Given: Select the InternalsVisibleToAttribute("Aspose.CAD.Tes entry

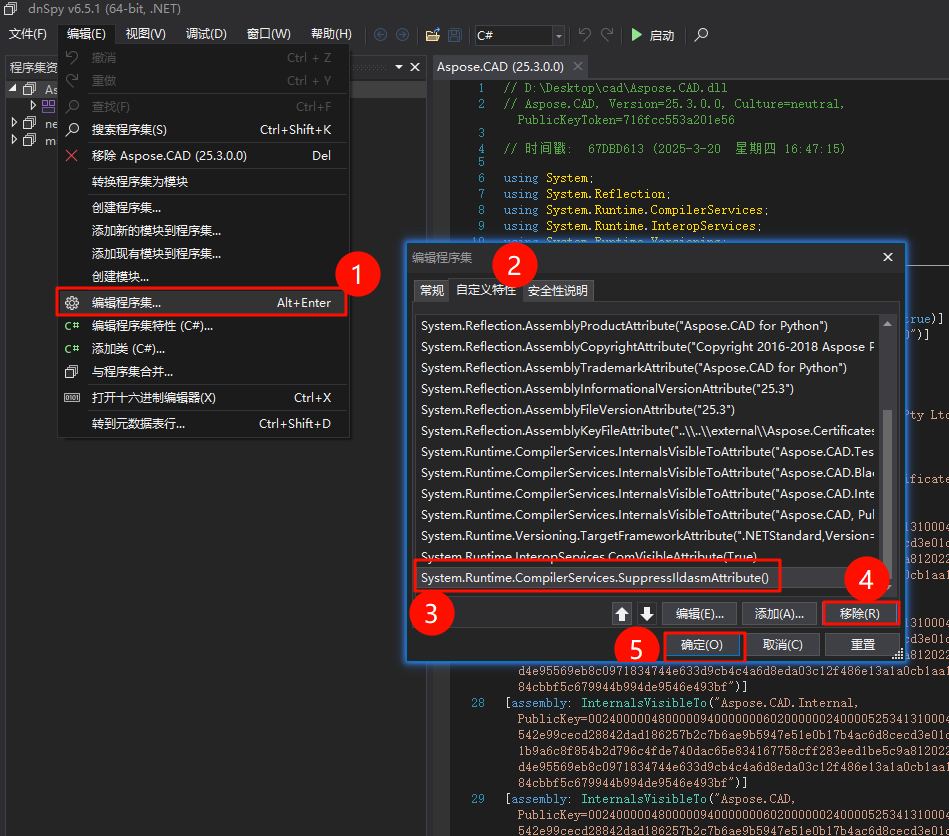Looking at the screenshot, I should 646,452.
